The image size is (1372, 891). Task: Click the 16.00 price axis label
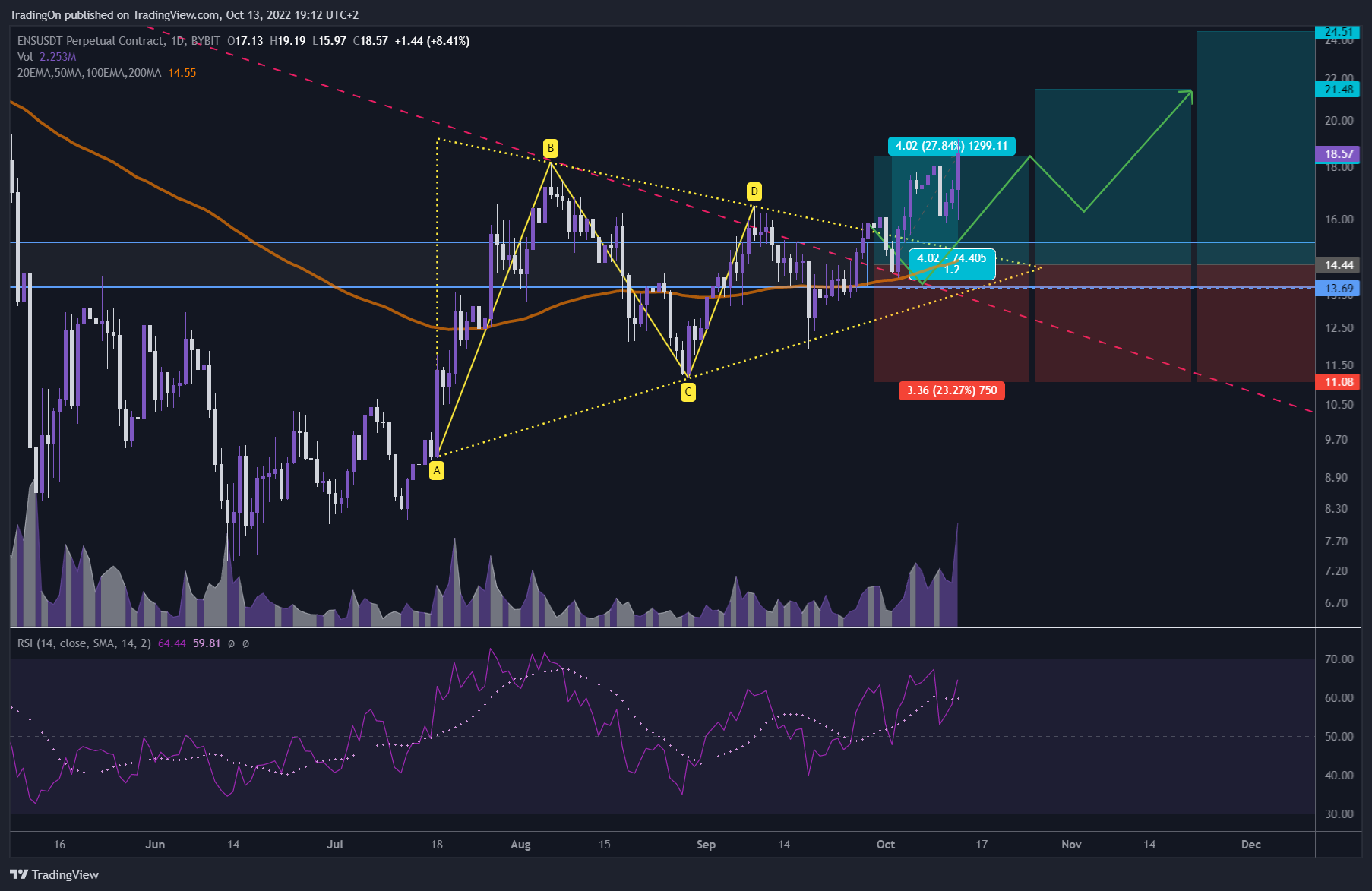(1339, 220)
